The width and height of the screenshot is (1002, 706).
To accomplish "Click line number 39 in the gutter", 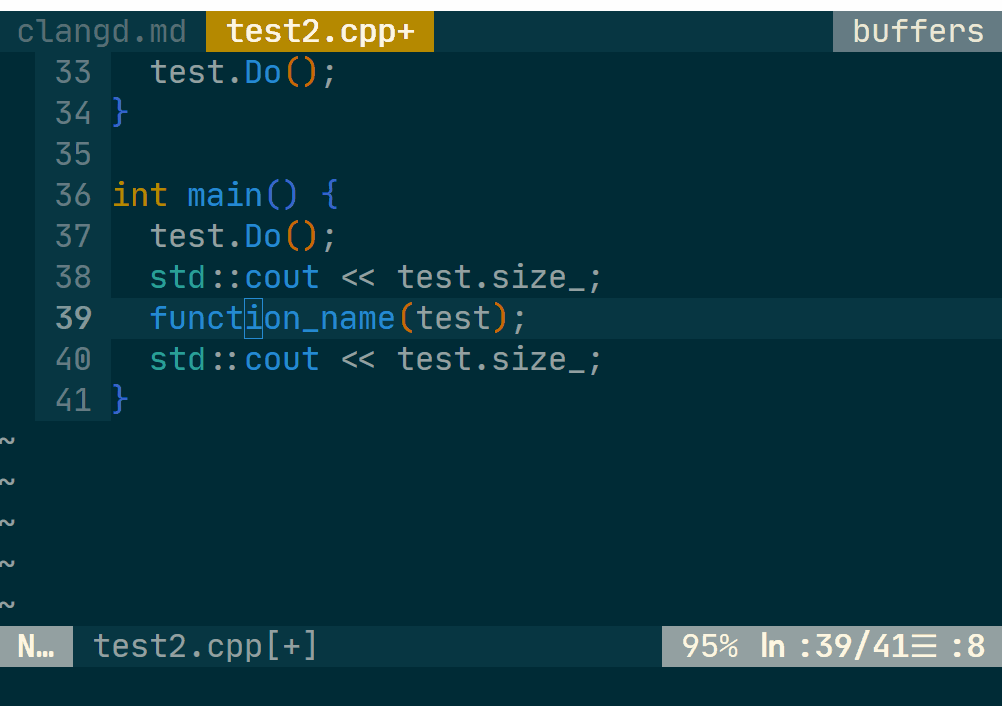I will coord(73,318).
